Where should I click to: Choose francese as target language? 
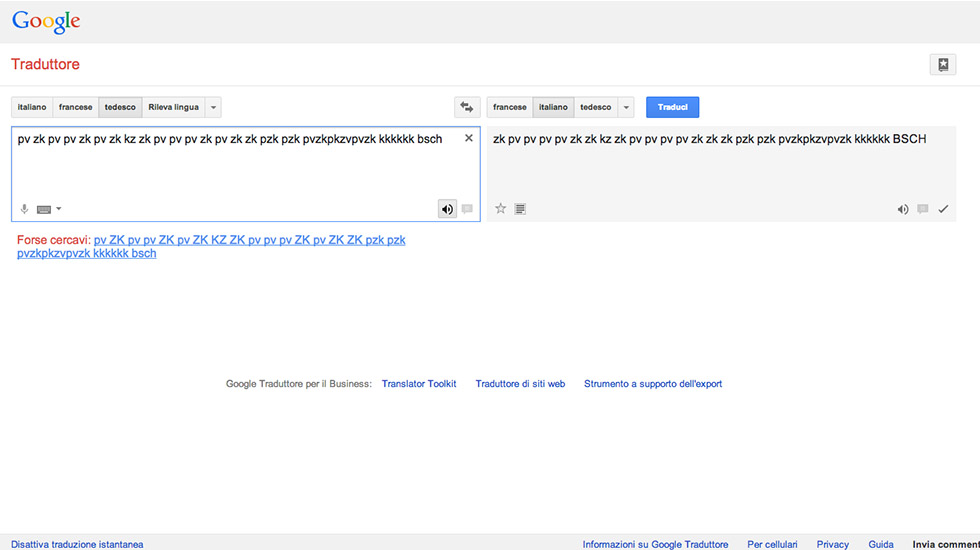pyautogui.click(x=510, y=107)
